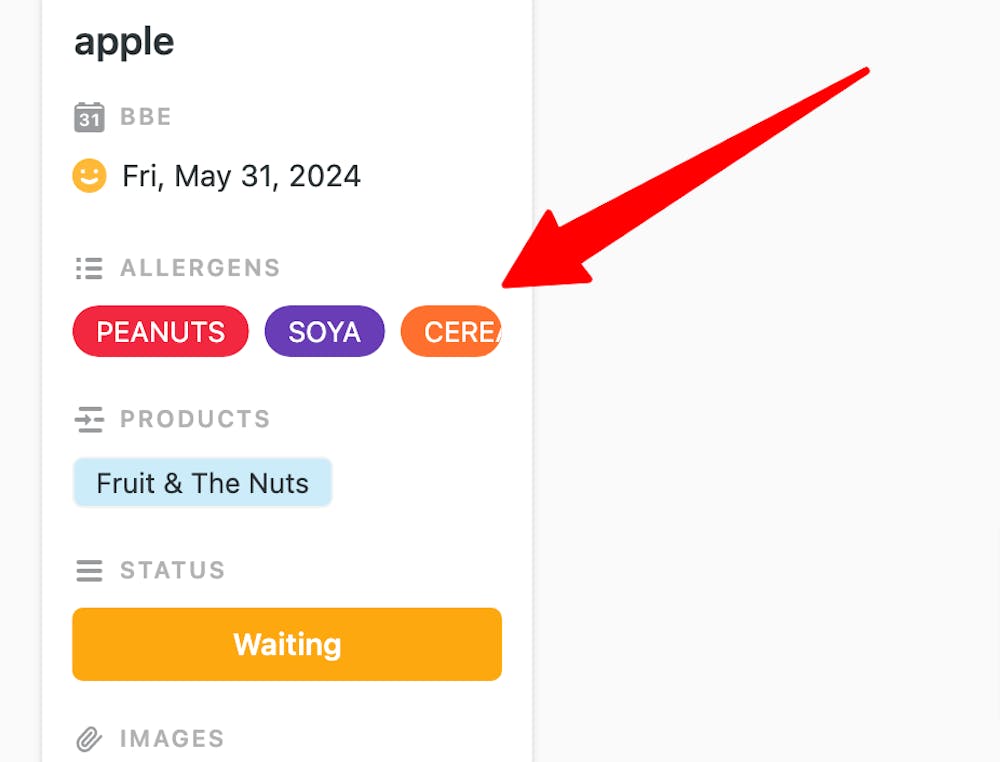The image size is (1000, 762).
Task: Select the IMAGES property label
Action: pos(171,738)
